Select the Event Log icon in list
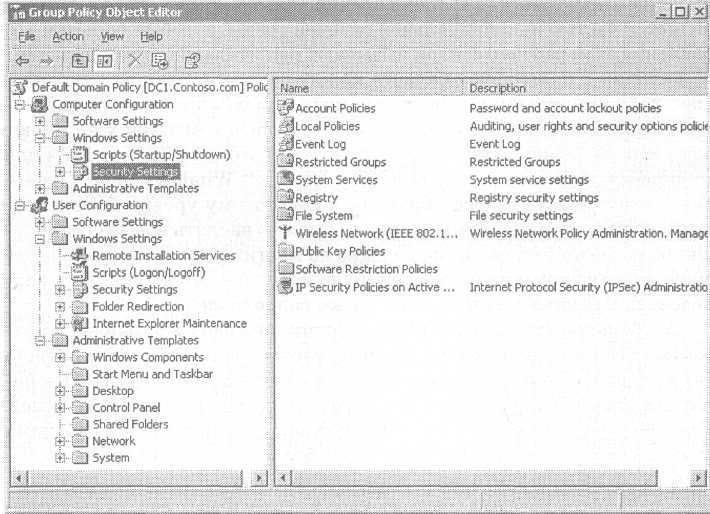Screen dimensions: 710x514 [286, 144]
